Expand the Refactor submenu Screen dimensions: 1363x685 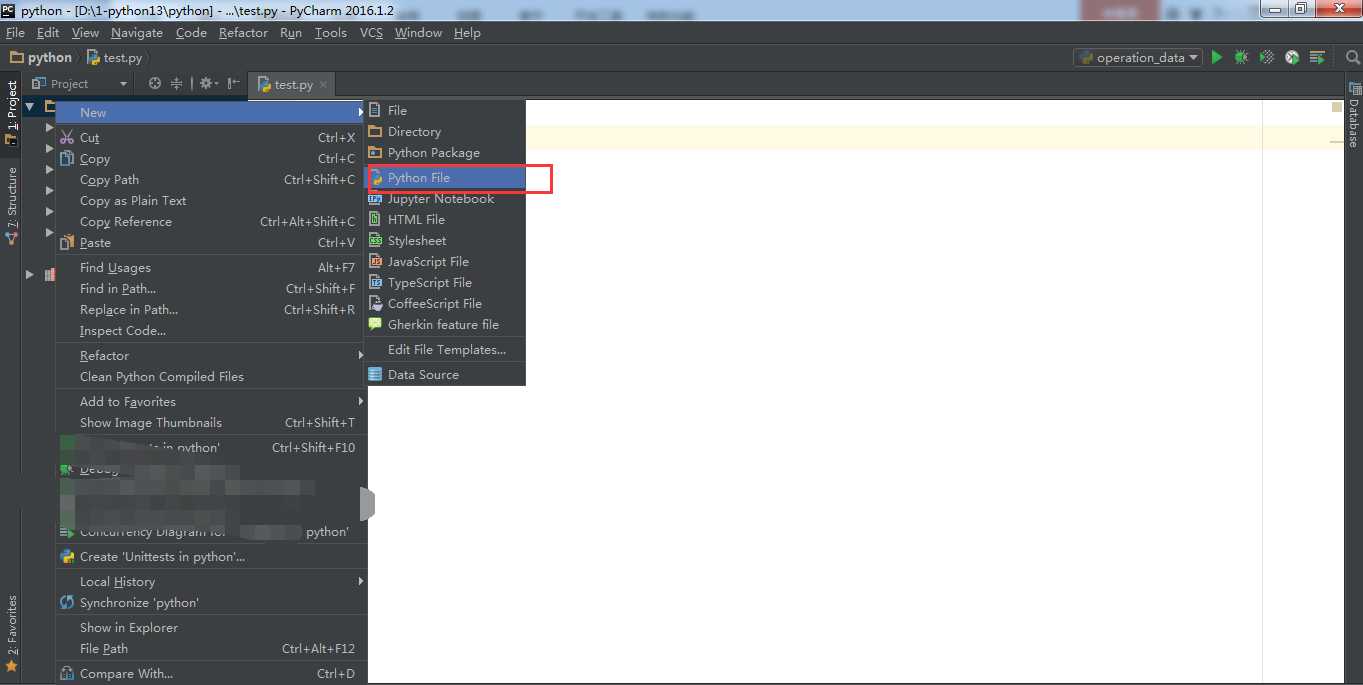[211, 355]
